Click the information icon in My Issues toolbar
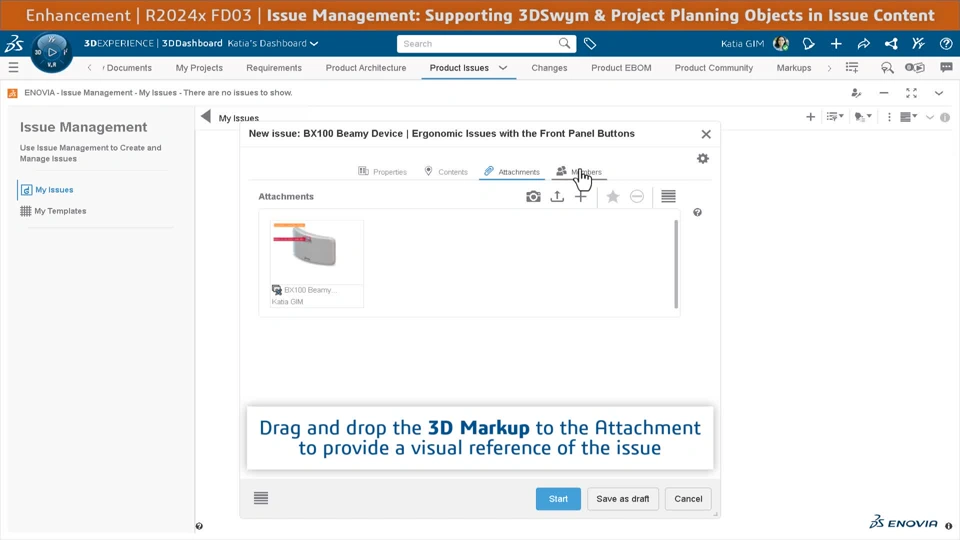960x540 pixels. pos(945,118)
